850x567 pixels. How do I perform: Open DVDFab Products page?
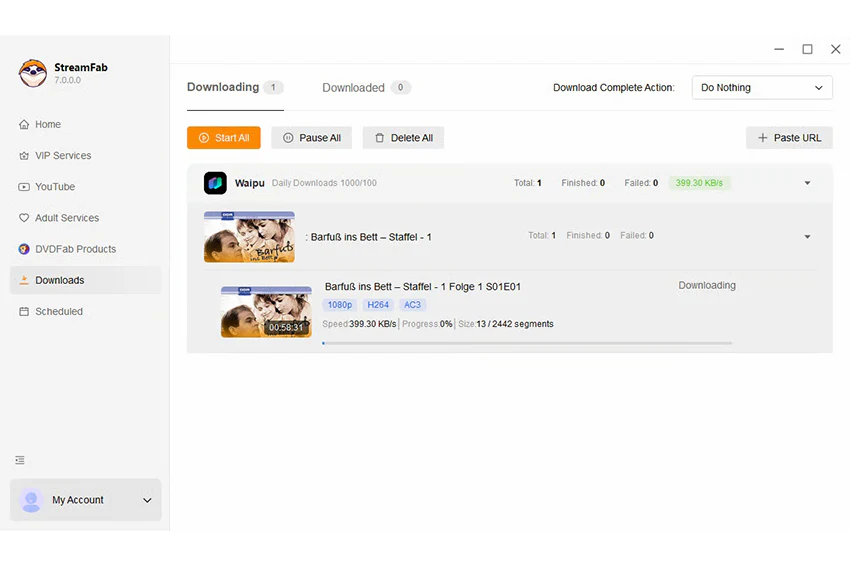coord(67,249)
